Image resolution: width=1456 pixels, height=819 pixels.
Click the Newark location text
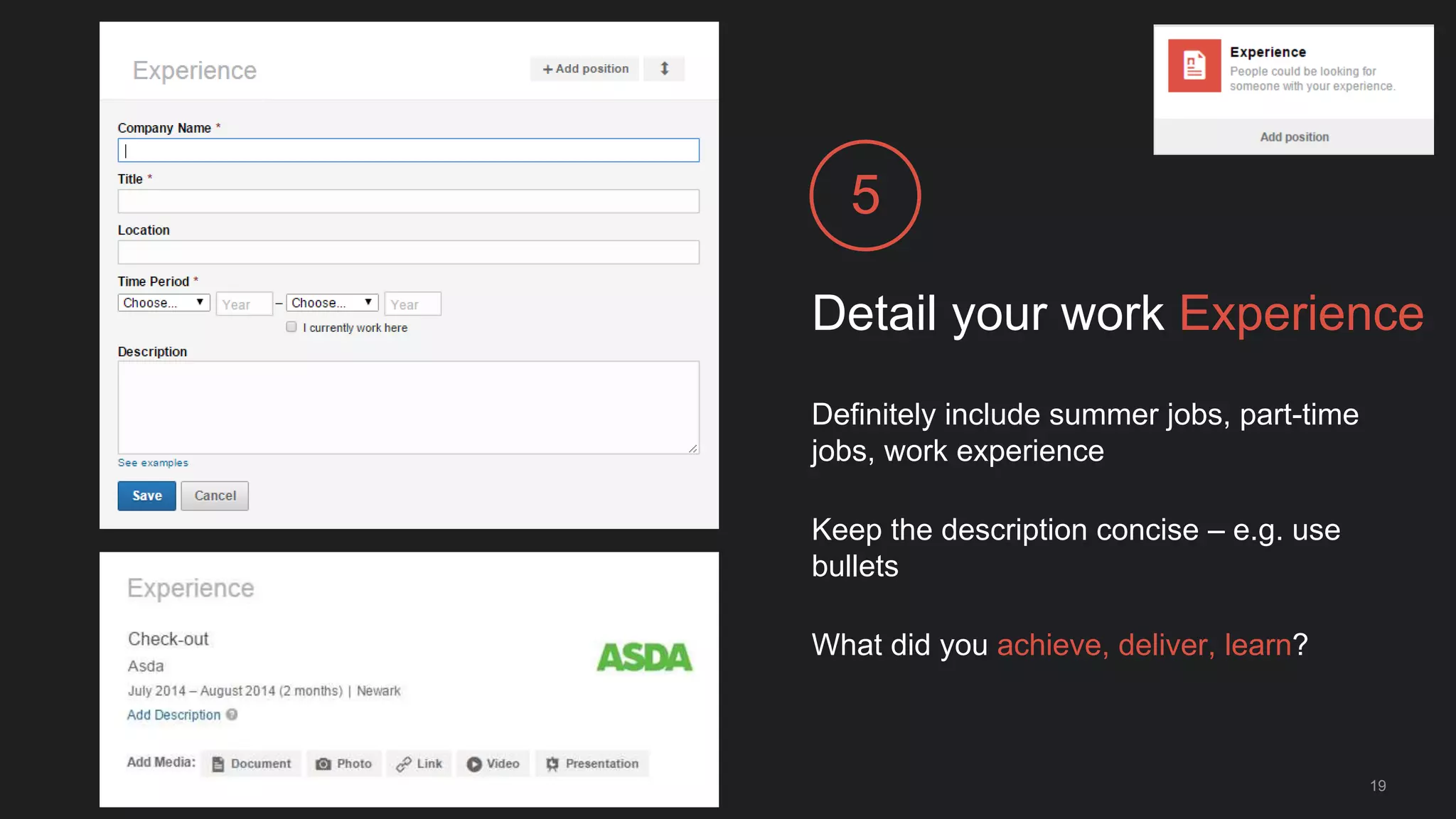[379, 691]
